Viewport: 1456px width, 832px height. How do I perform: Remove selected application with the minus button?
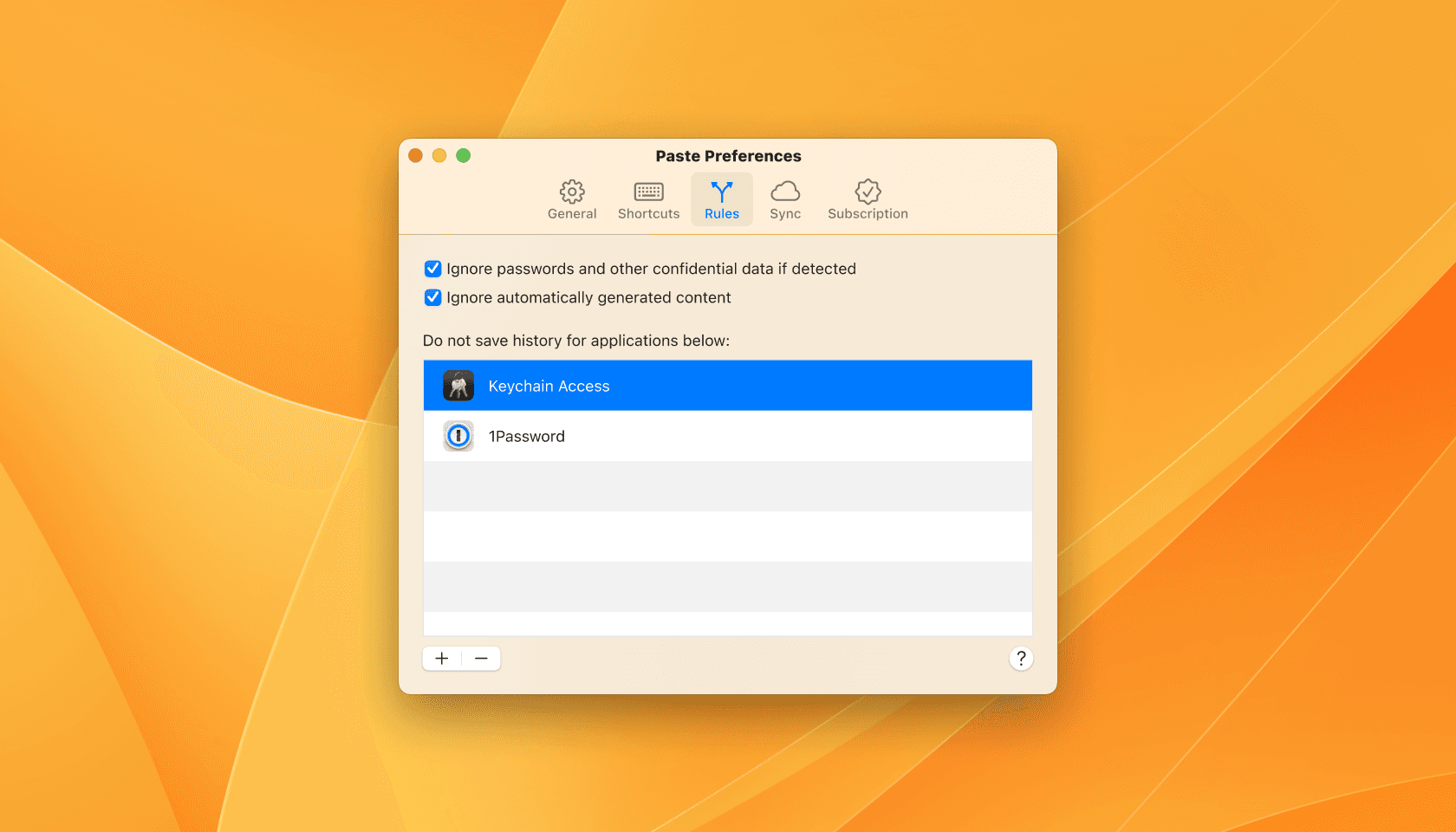482,659
